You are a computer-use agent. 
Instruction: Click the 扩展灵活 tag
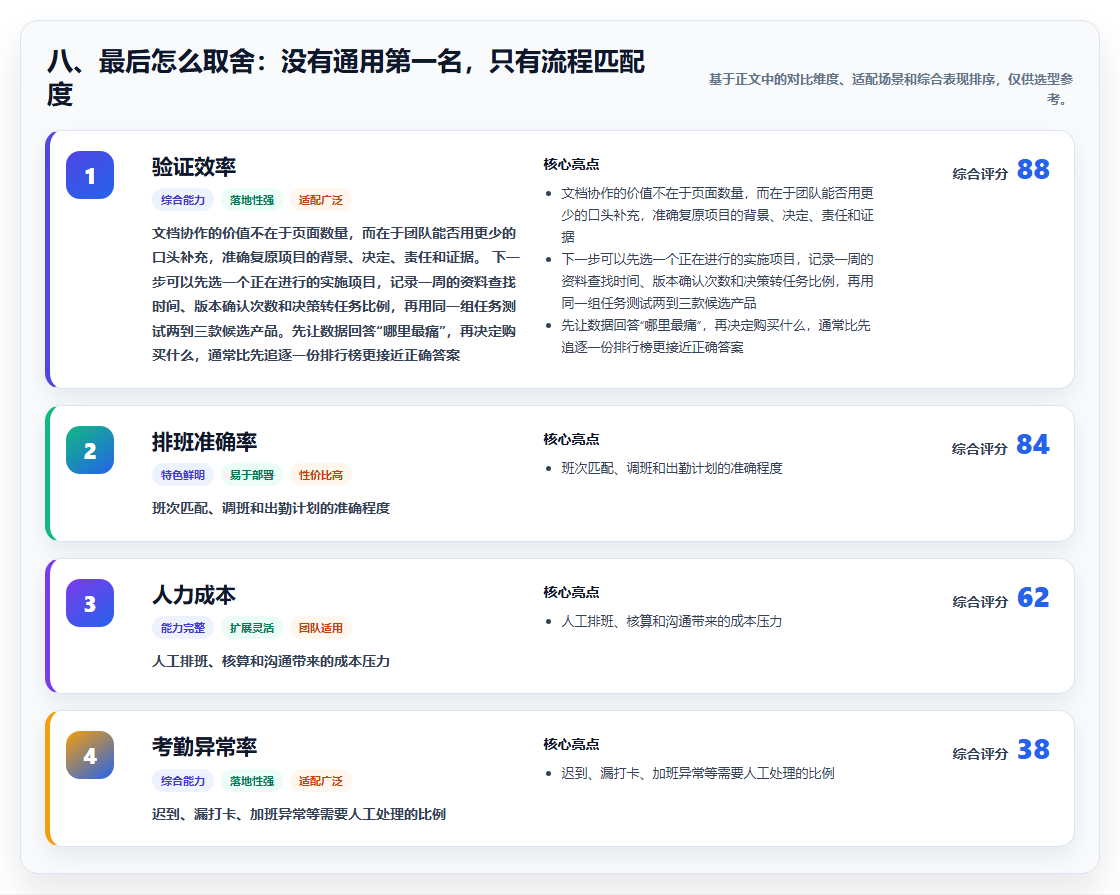pos(251,628)
